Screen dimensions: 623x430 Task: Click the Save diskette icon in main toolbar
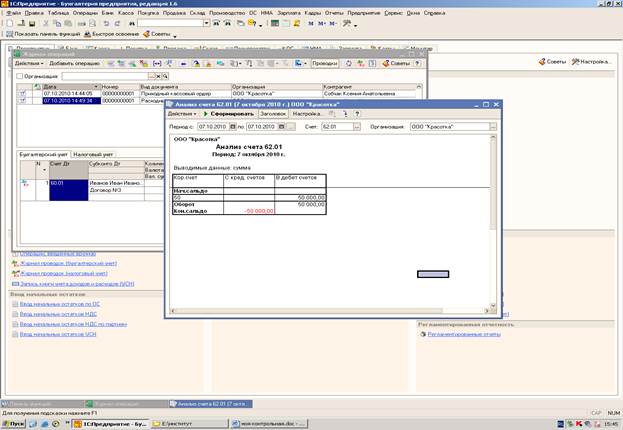(x=32, y=24)
